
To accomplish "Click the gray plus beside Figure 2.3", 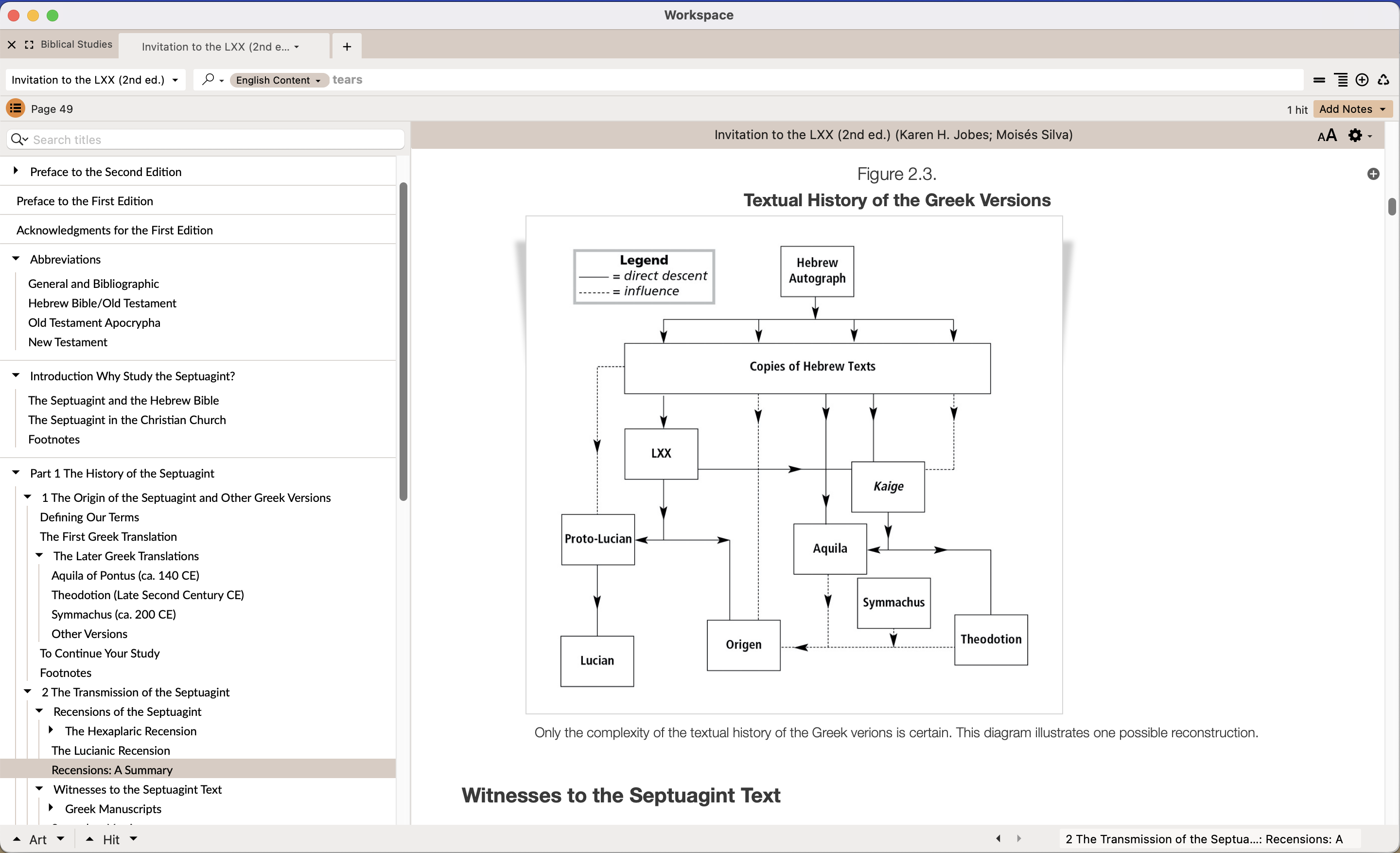I will pyautogui.click(x=1373, y=174).
